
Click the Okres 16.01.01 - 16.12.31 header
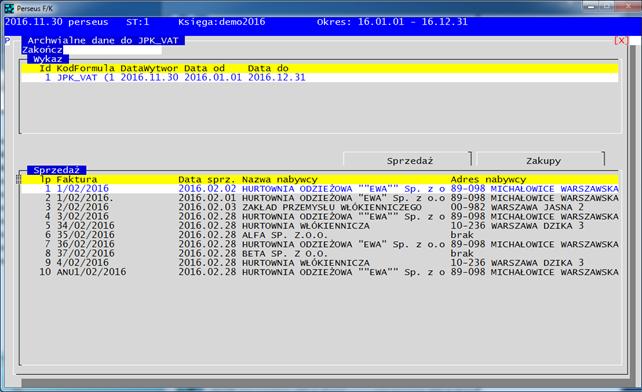[392, 22]
